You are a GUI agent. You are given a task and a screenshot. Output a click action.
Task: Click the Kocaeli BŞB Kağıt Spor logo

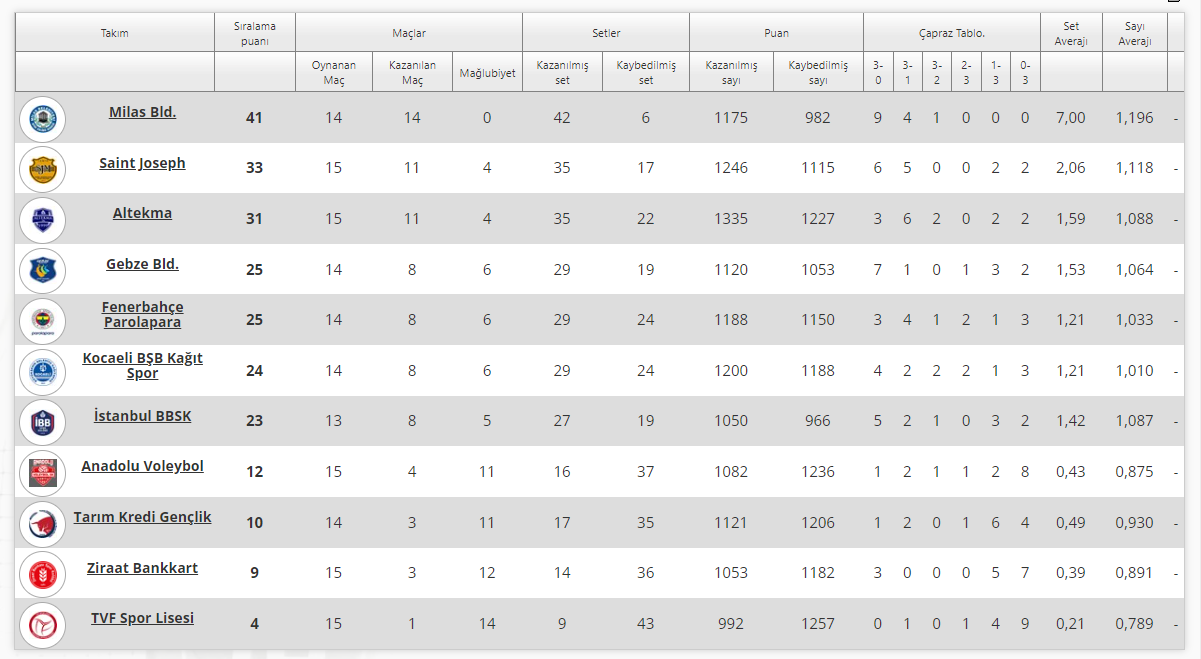[42, 371]
